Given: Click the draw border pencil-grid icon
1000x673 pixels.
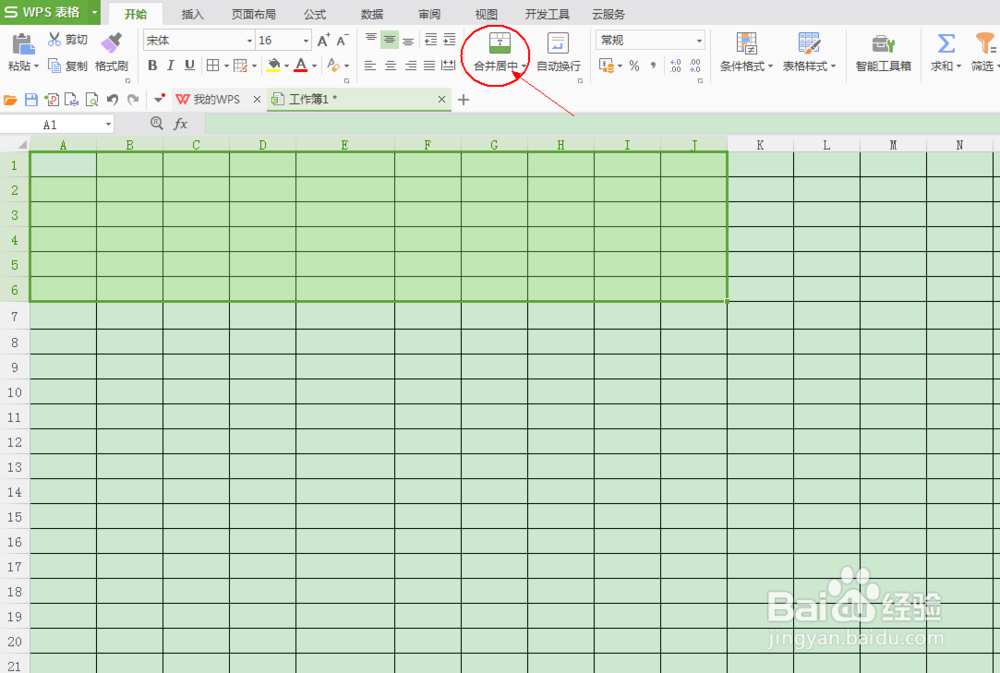Looking at the screenshot, I should tap(240, 65).
